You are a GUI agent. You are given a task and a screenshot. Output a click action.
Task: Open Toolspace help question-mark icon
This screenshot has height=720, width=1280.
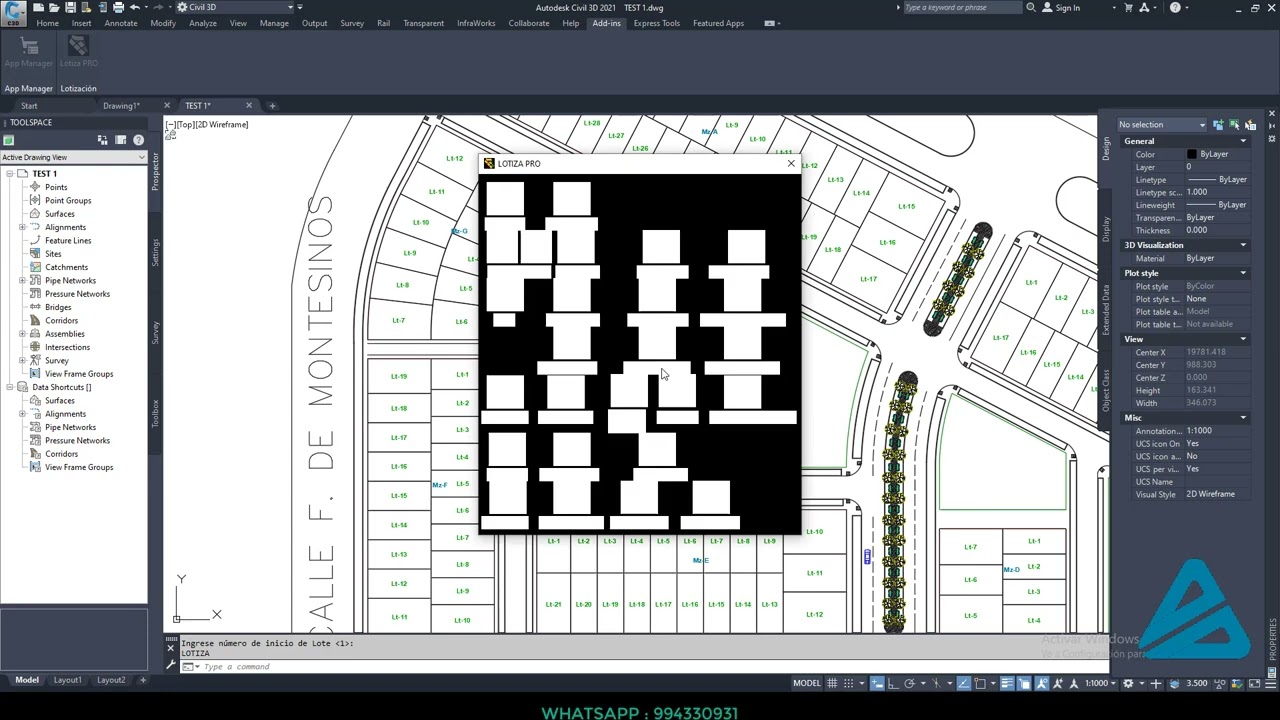point(138,140)
